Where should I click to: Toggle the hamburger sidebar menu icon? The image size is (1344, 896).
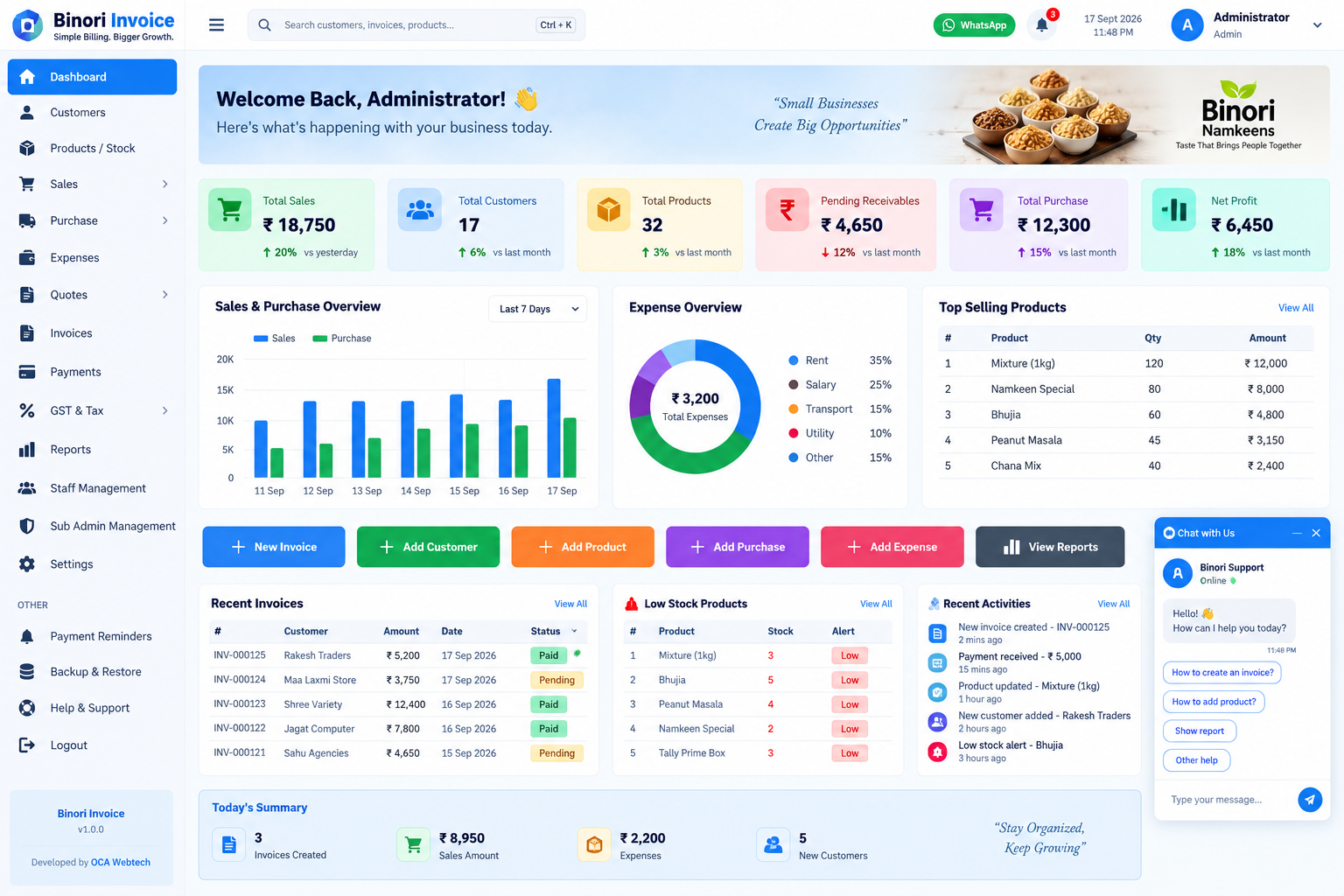tap(216, 25)
